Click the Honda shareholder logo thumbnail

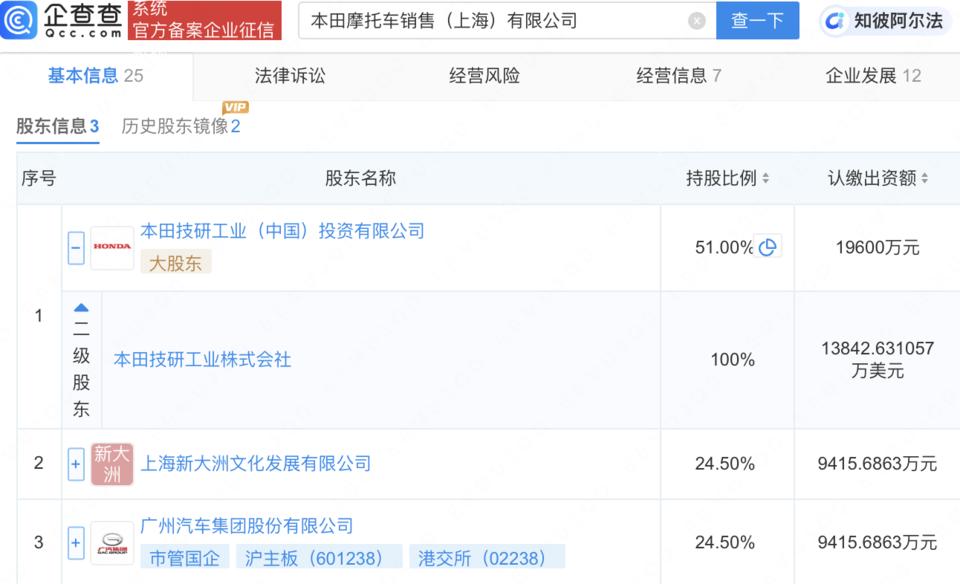[x=112, y=247]
